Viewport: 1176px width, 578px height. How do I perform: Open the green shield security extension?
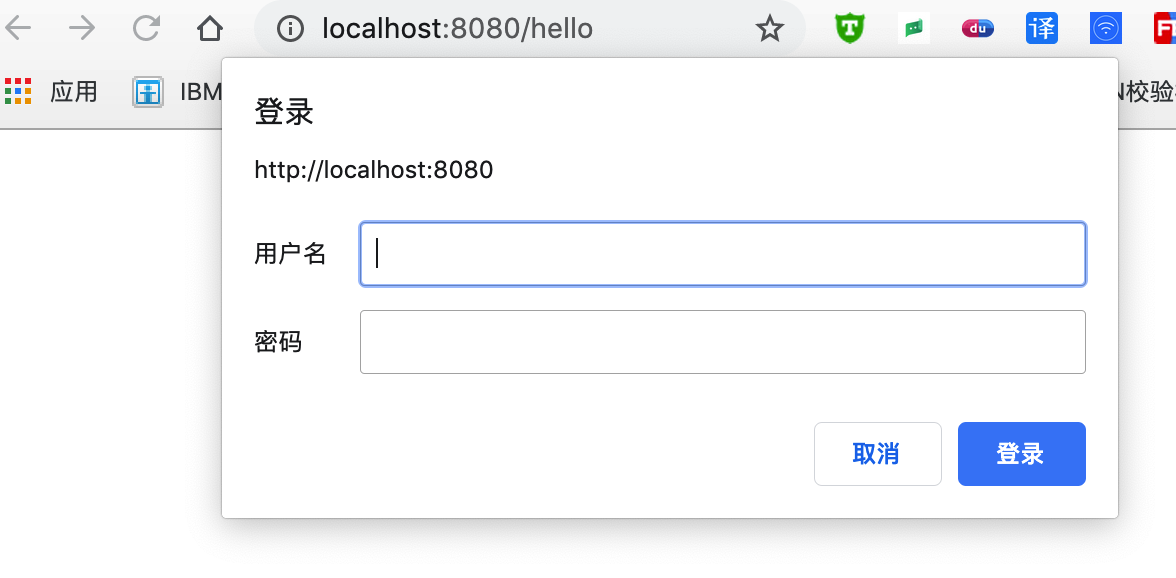pyautogui.click(x=849, y=28)
